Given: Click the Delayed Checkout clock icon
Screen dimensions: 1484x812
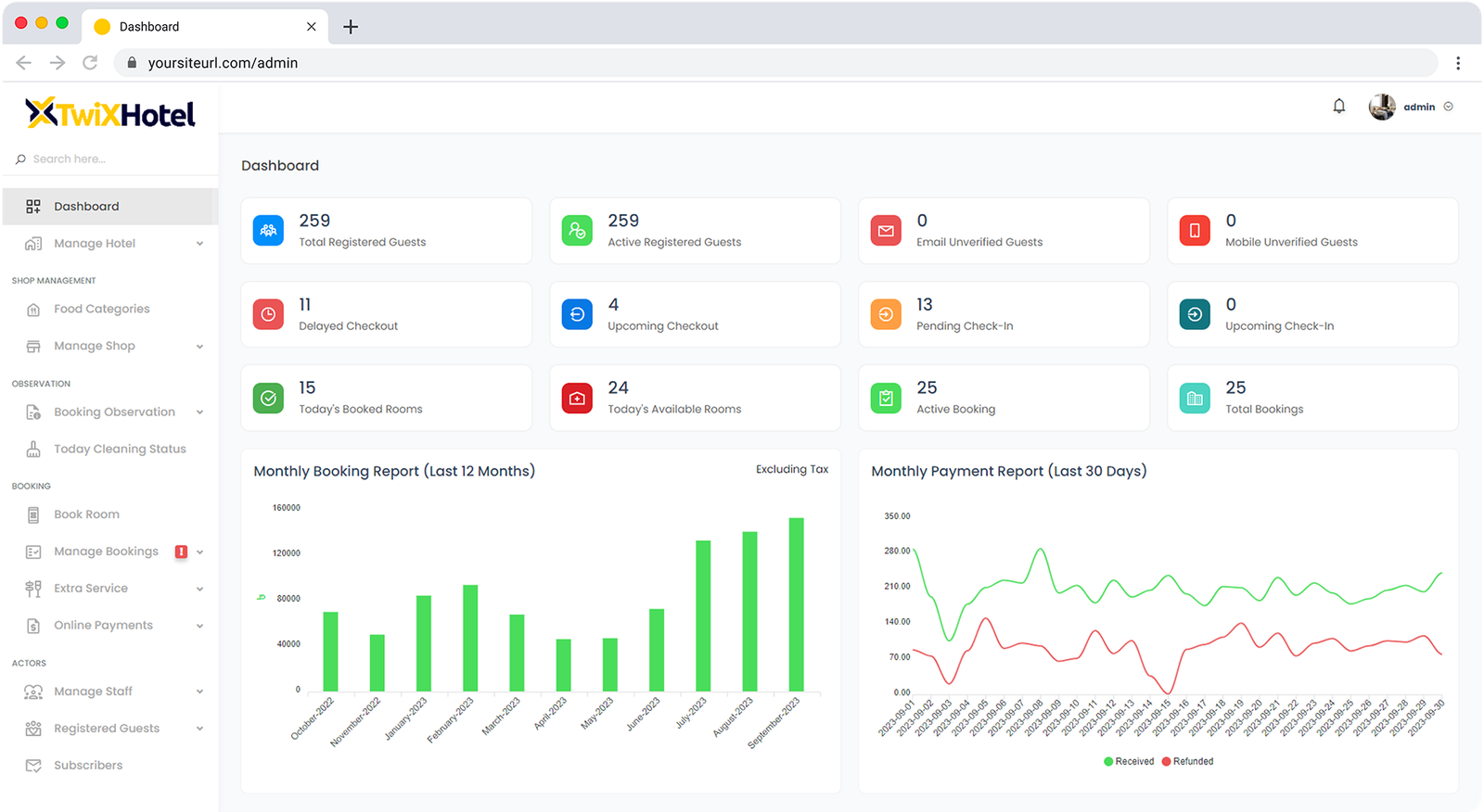Looking at the screenshot, I should [x=268, y=314].
